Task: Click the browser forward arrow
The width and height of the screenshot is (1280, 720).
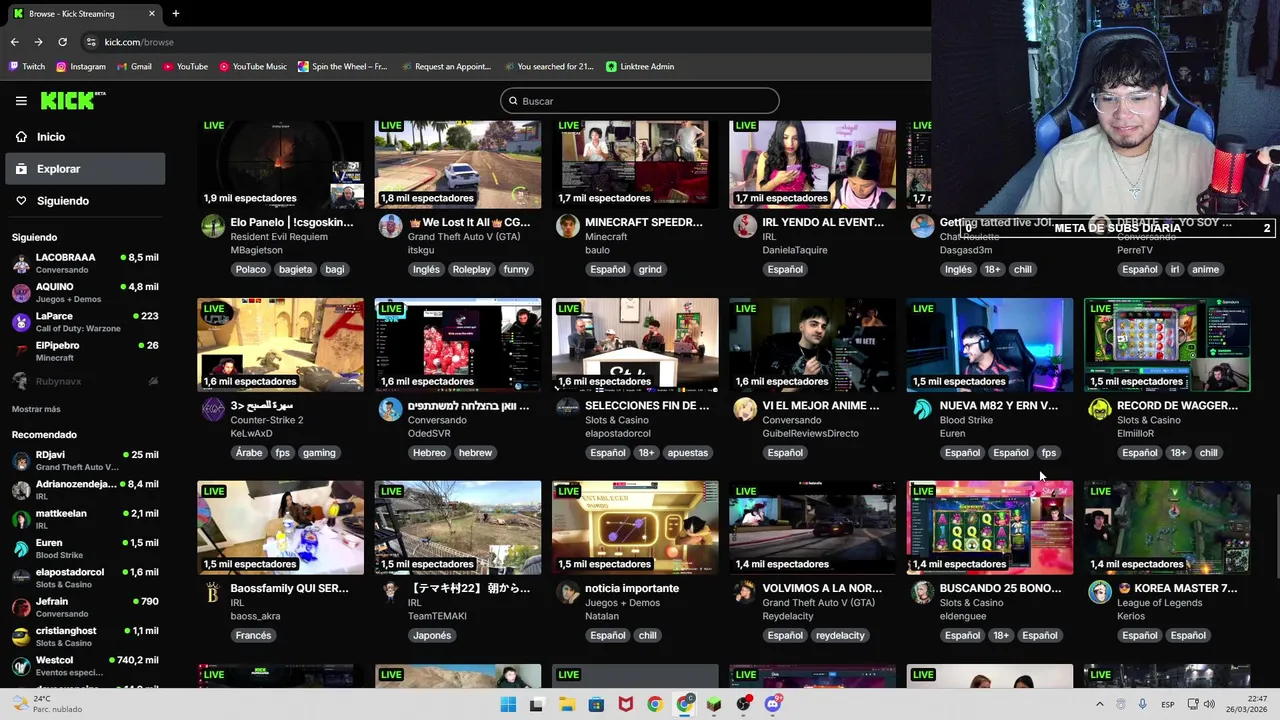Action: coord(38,42)
